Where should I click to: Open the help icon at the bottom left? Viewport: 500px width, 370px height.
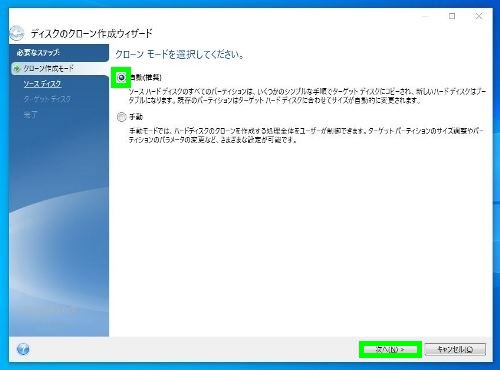(x=23, y=349)
